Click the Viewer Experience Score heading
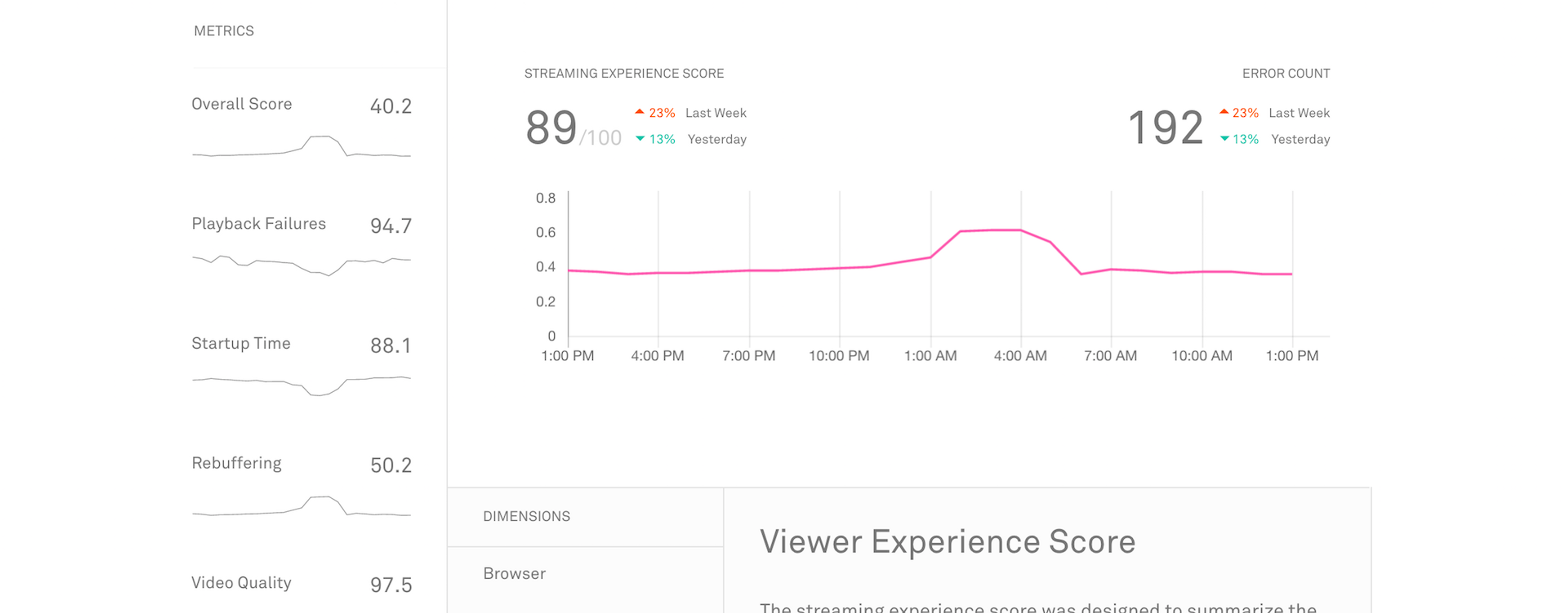 [x=947, y=541]
